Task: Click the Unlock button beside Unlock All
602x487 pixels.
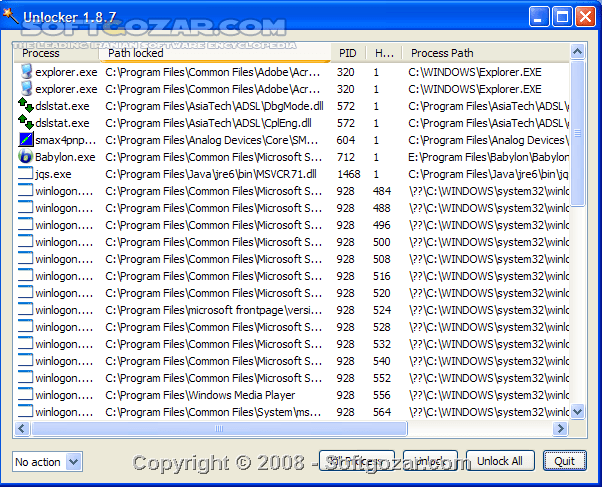Action: [x=430, y=461]
